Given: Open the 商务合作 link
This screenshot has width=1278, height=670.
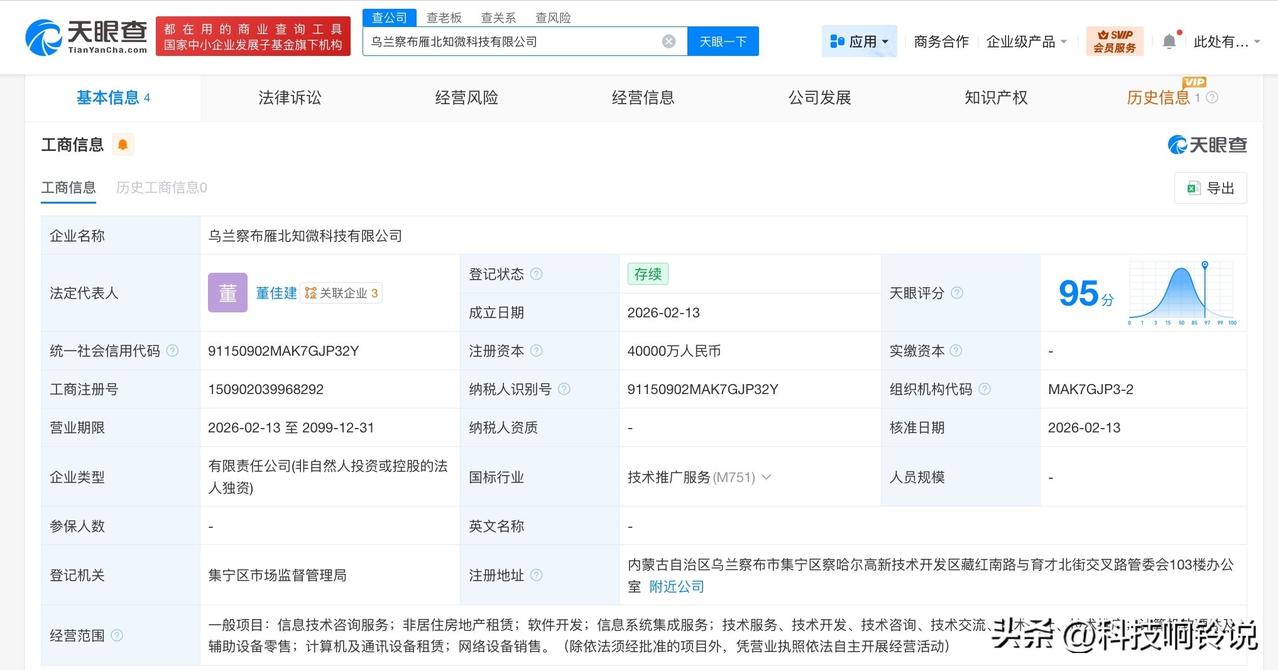Looking at the screenshot, I should coord(941,41).
